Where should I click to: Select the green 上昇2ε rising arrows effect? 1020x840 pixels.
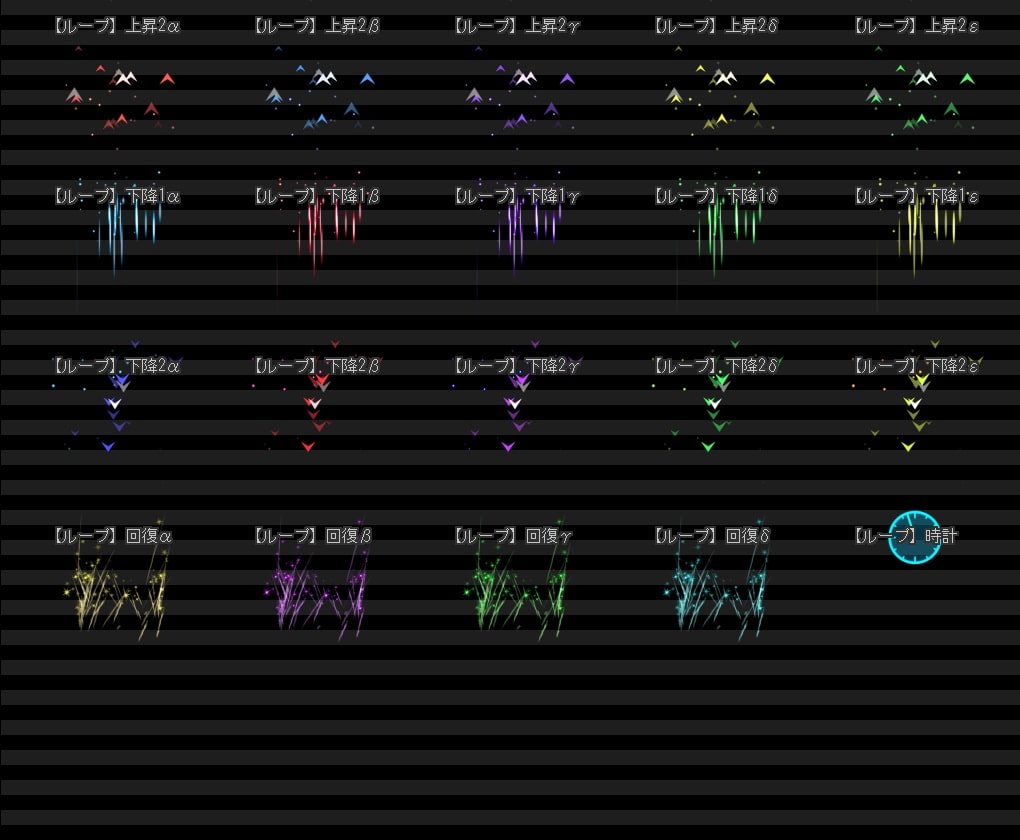920,95
